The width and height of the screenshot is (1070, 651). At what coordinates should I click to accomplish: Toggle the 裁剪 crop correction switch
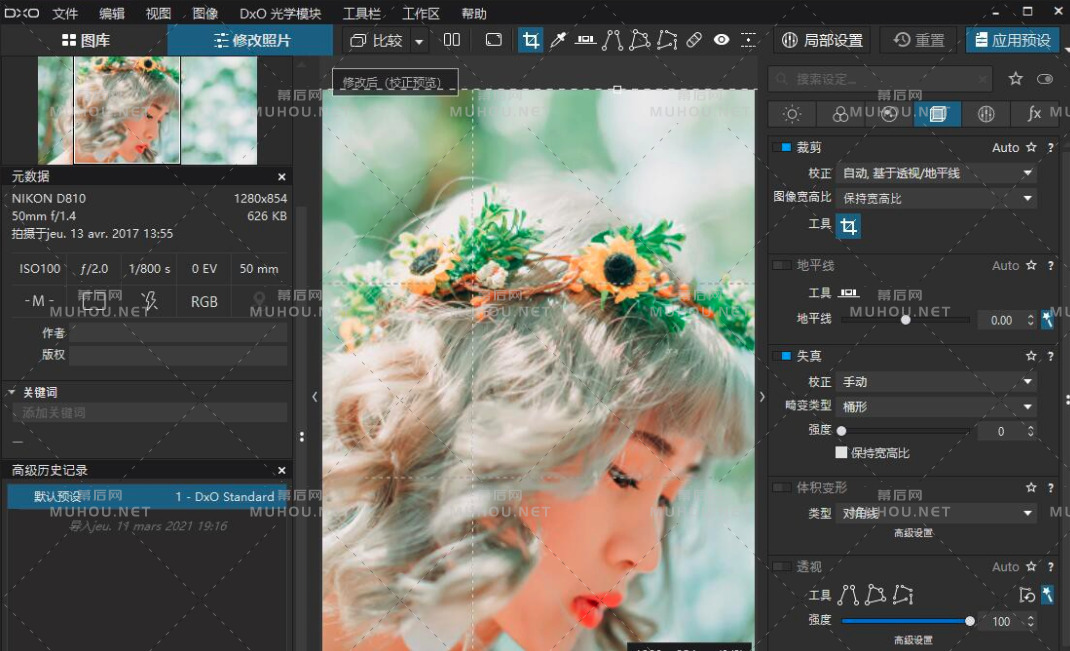(781, 147)
